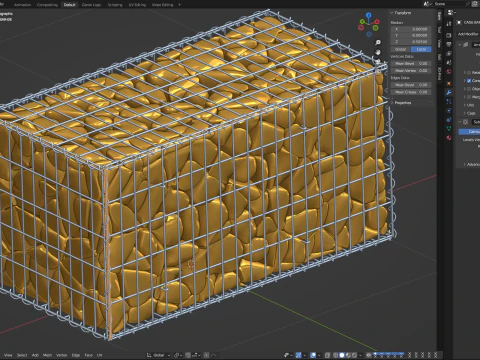Screen dimensions: 480x360
Task: Select the Catmull-Clark subdivision button
Action: pyautogui.click(x=469, y=132)
